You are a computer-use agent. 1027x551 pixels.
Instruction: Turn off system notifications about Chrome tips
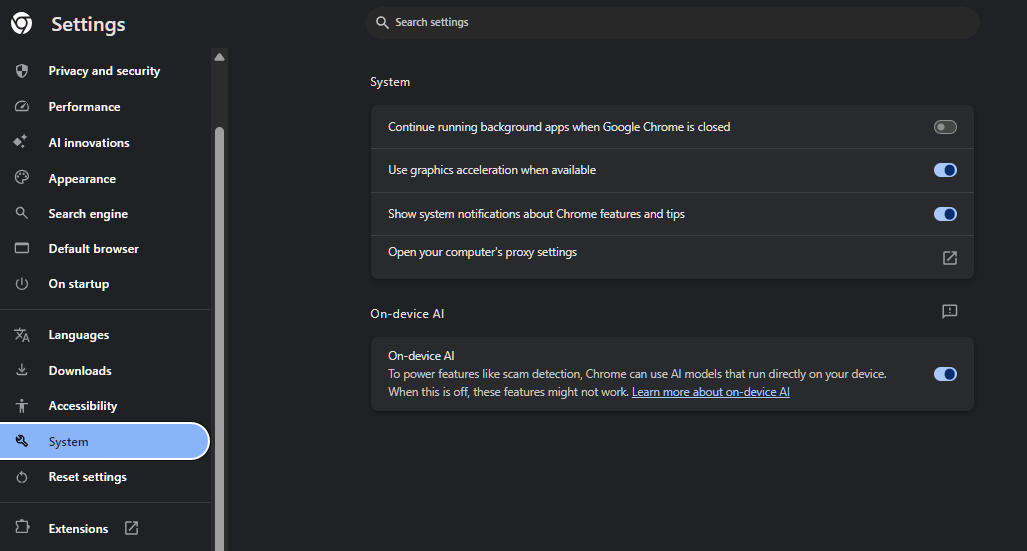coord(945,214)
